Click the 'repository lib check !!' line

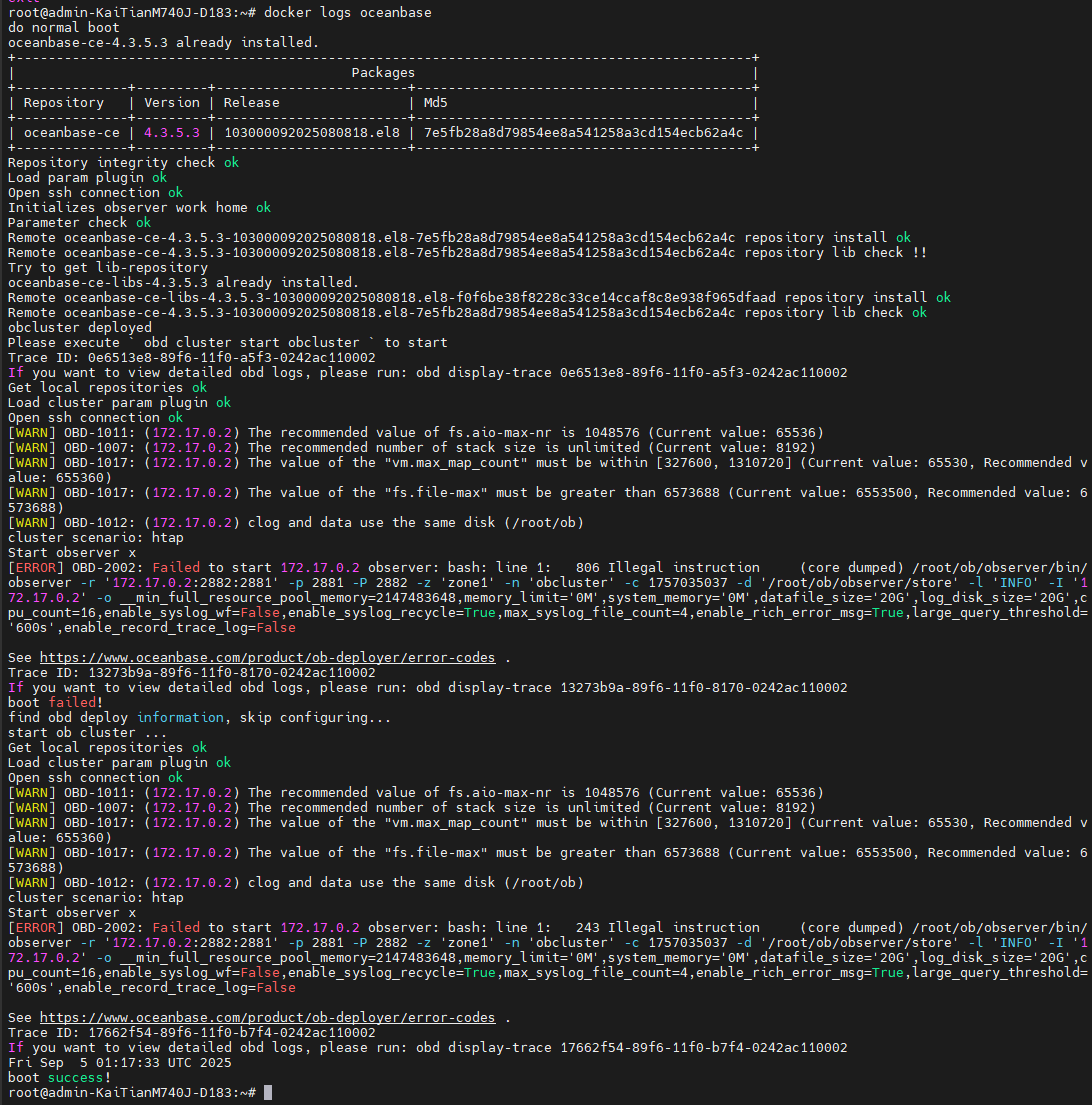pyautogui.click(x=467, y=252)
